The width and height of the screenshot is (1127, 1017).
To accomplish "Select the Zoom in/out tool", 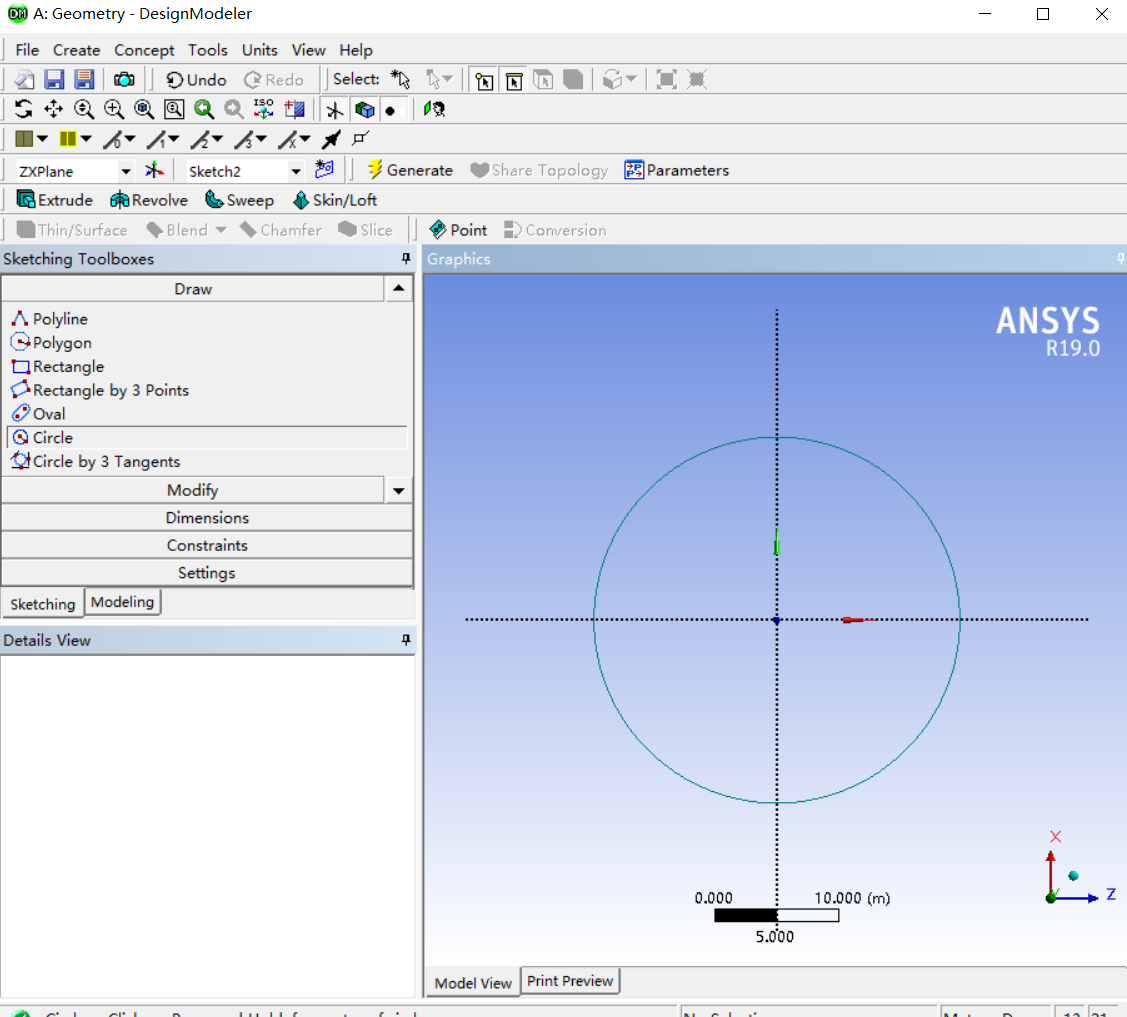I will coord(83,109).
